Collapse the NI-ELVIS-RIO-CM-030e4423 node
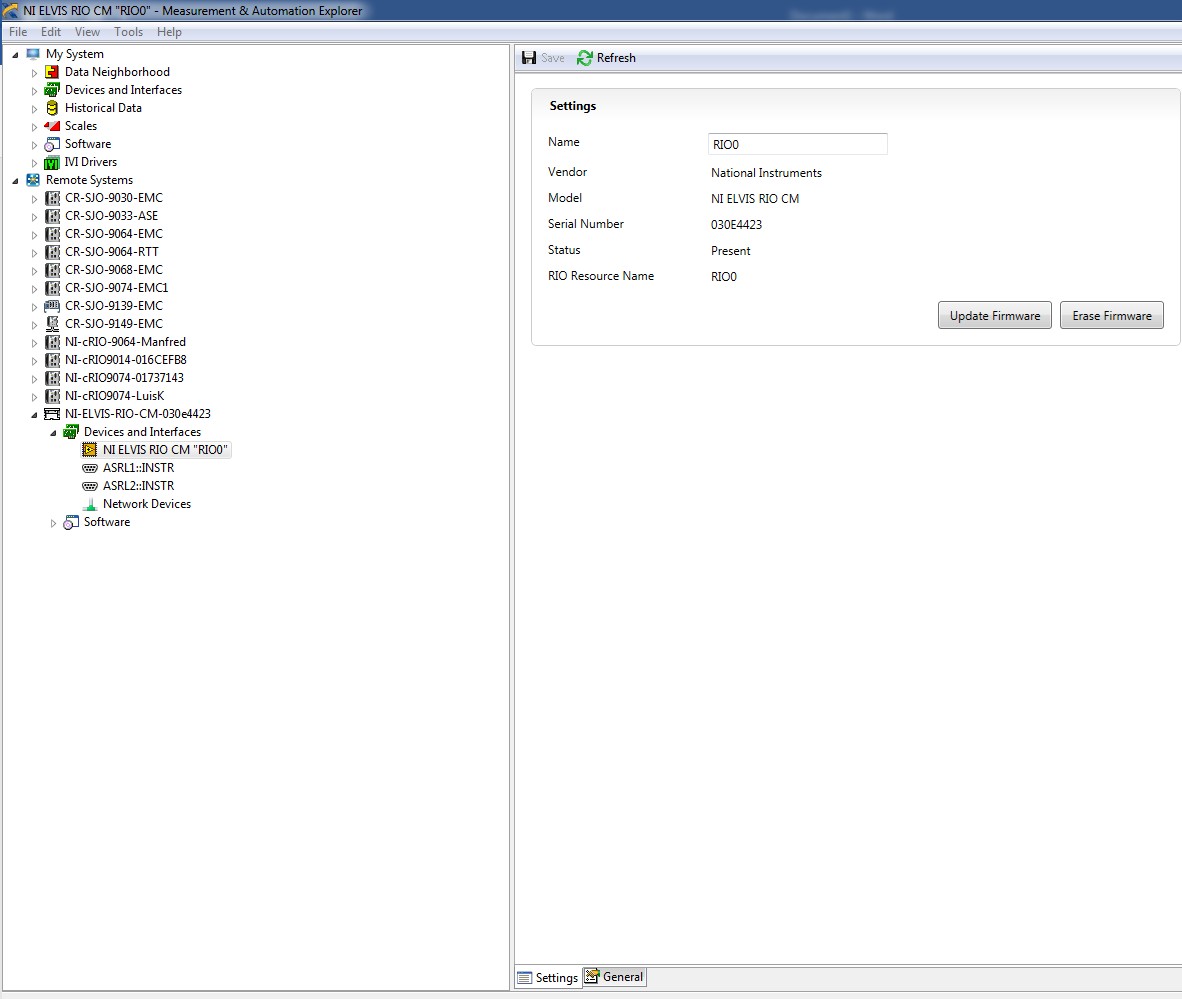Screen dimensions: 1182x999 click(34, 415)
